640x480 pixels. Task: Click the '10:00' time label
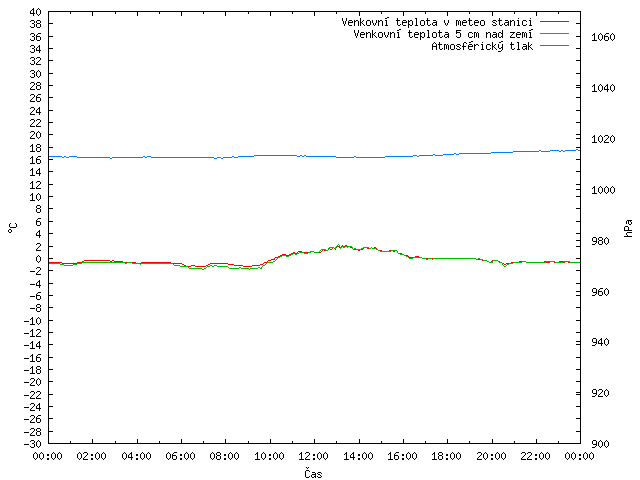coord(269,456)
